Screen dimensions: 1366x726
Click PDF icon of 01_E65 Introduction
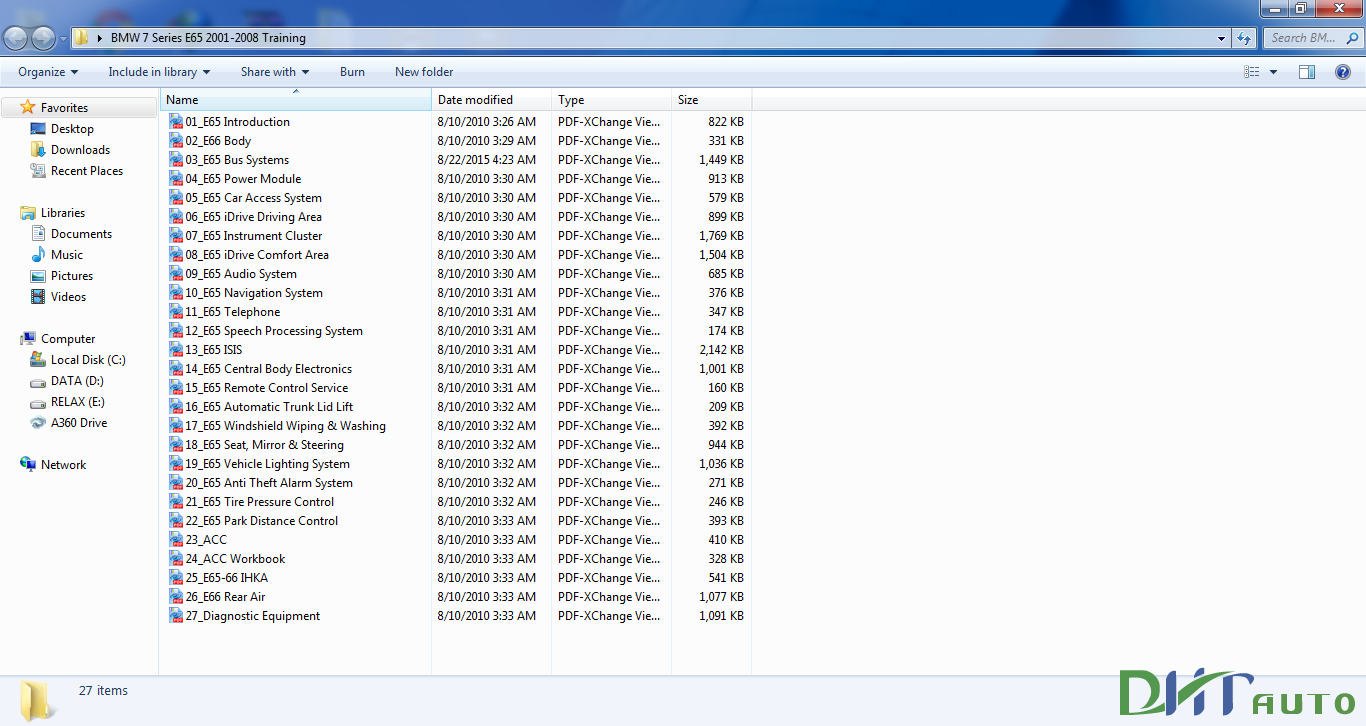[x=176, y=122]
